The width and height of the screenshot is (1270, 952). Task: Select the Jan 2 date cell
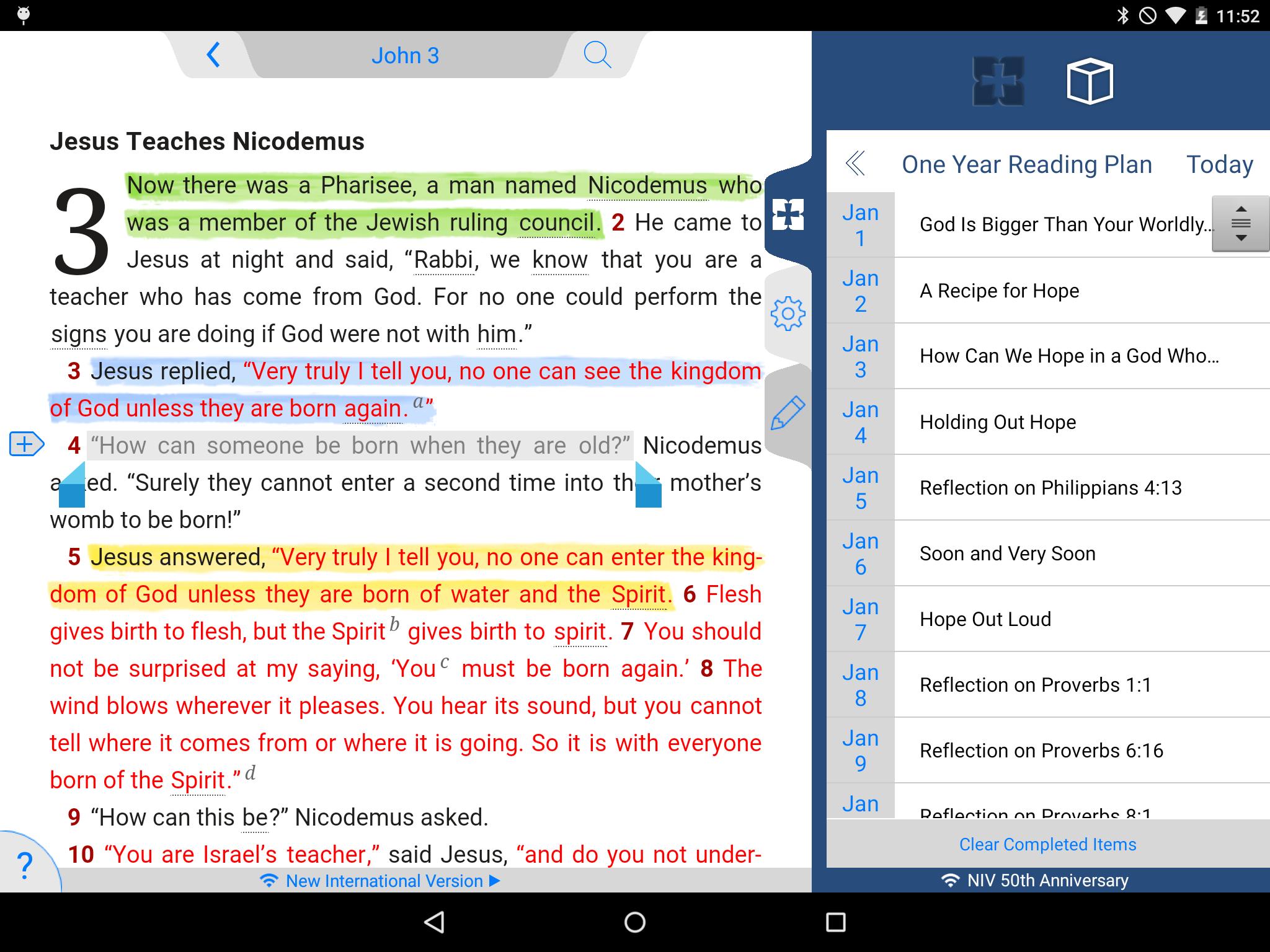coord(861,291)
